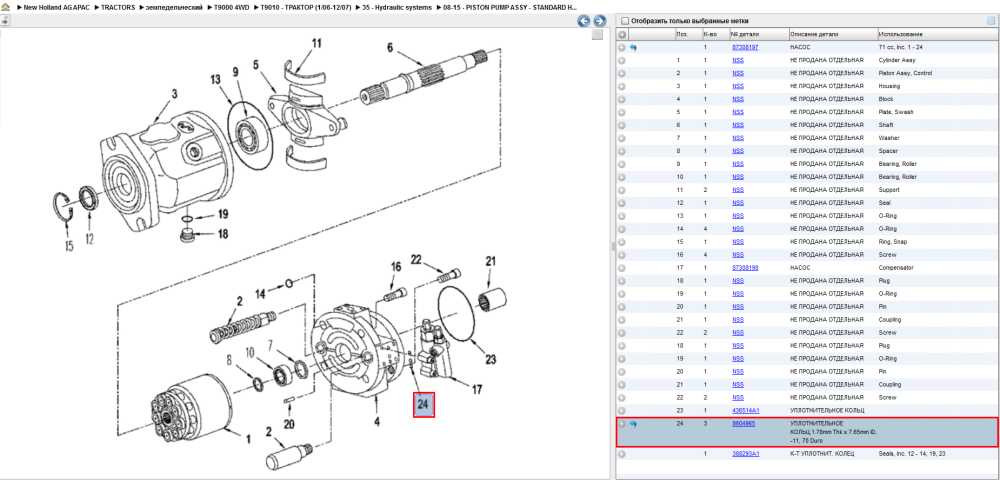Select callout 23 O-ring in diagram
Image resolution: width=1000 pixels, height=480 pixels.
click(x=490, y=359)
